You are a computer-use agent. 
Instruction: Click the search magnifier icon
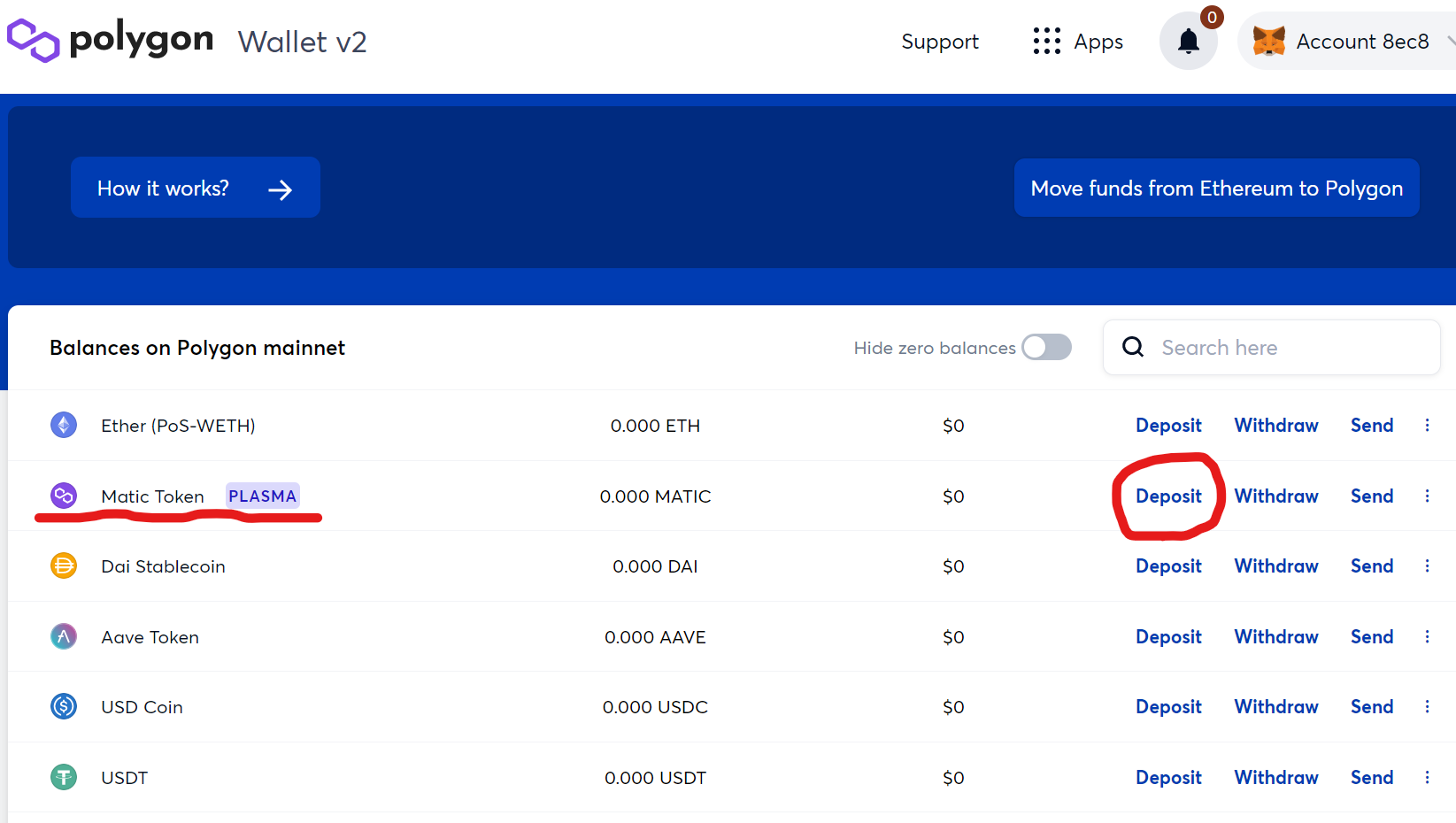(x=1133, y=347)
